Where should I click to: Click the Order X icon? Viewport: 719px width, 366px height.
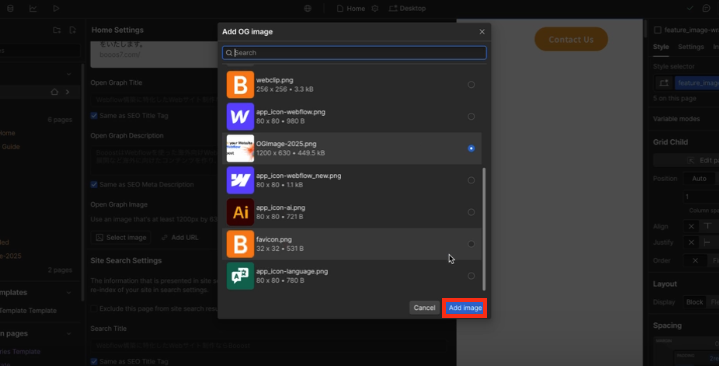(x=695, y=261)
